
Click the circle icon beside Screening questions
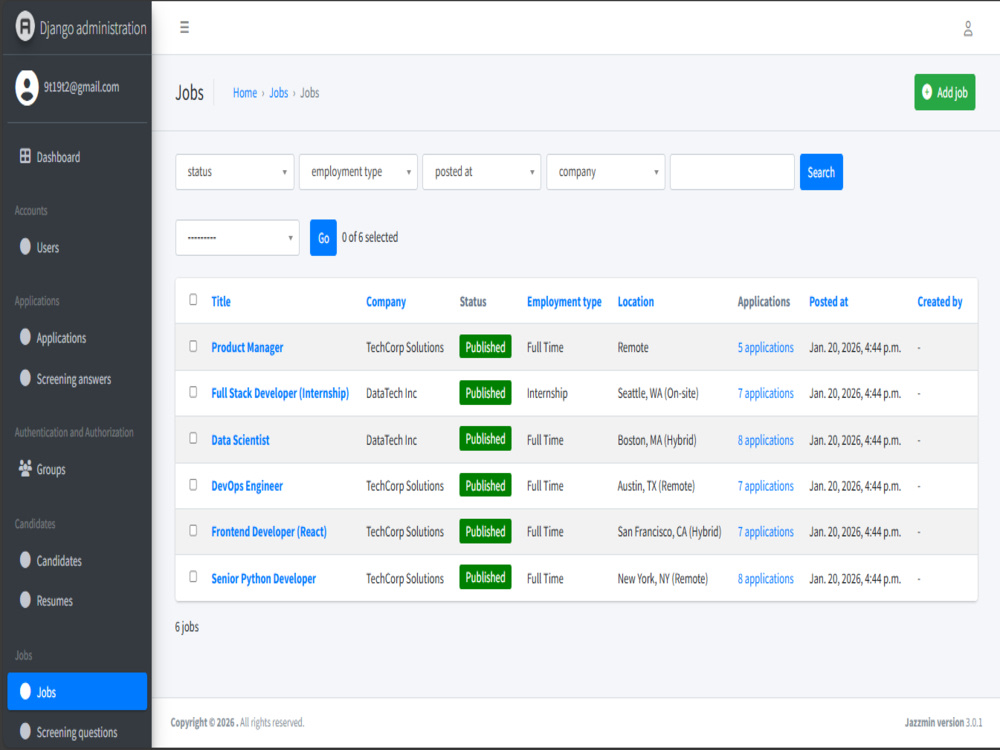pyautogui.click(x=25, y=732)
